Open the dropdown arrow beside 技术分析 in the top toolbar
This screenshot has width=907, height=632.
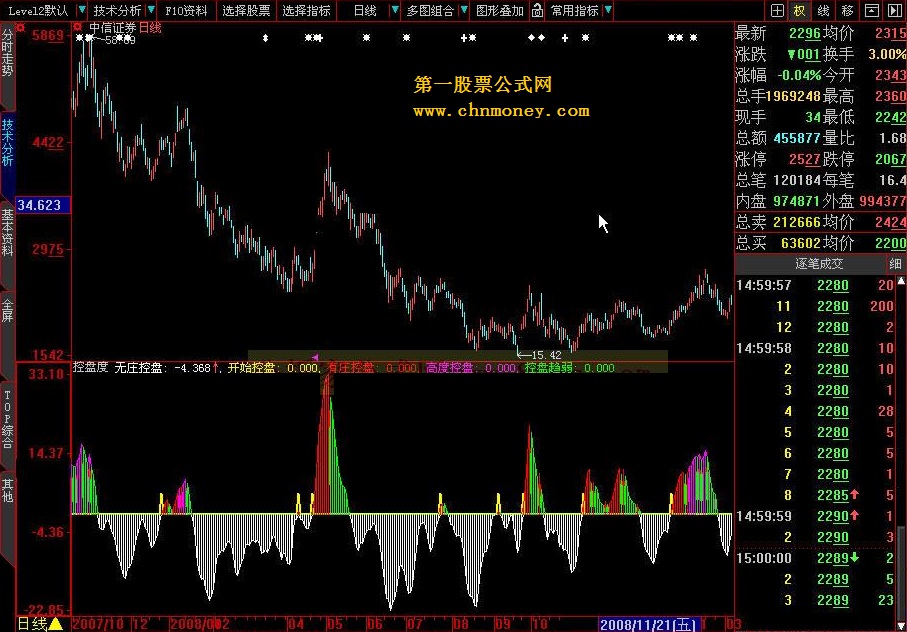(x=151, y=10)
